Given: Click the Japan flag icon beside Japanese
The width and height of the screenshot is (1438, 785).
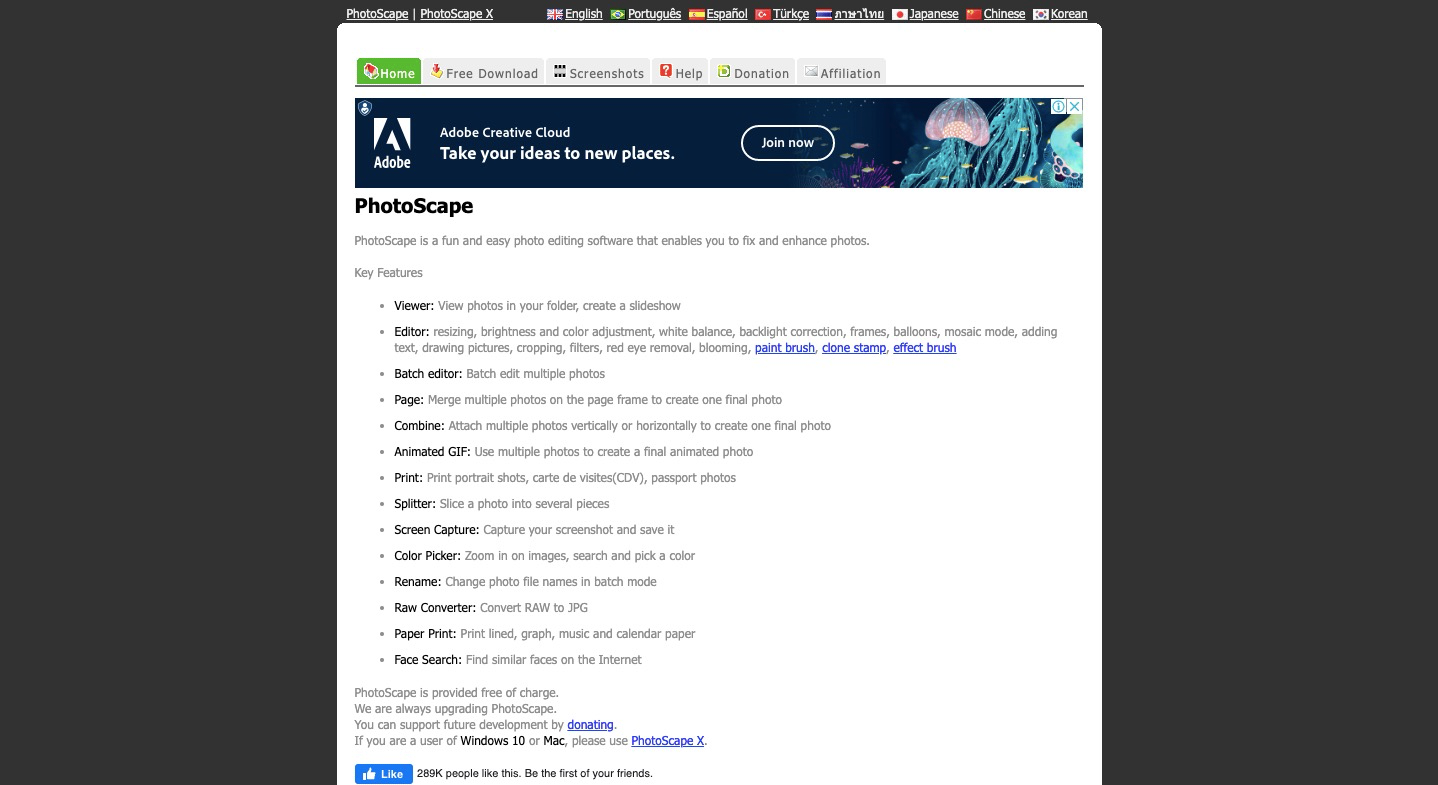Looking at the screenshot, I should click(899, 14).
